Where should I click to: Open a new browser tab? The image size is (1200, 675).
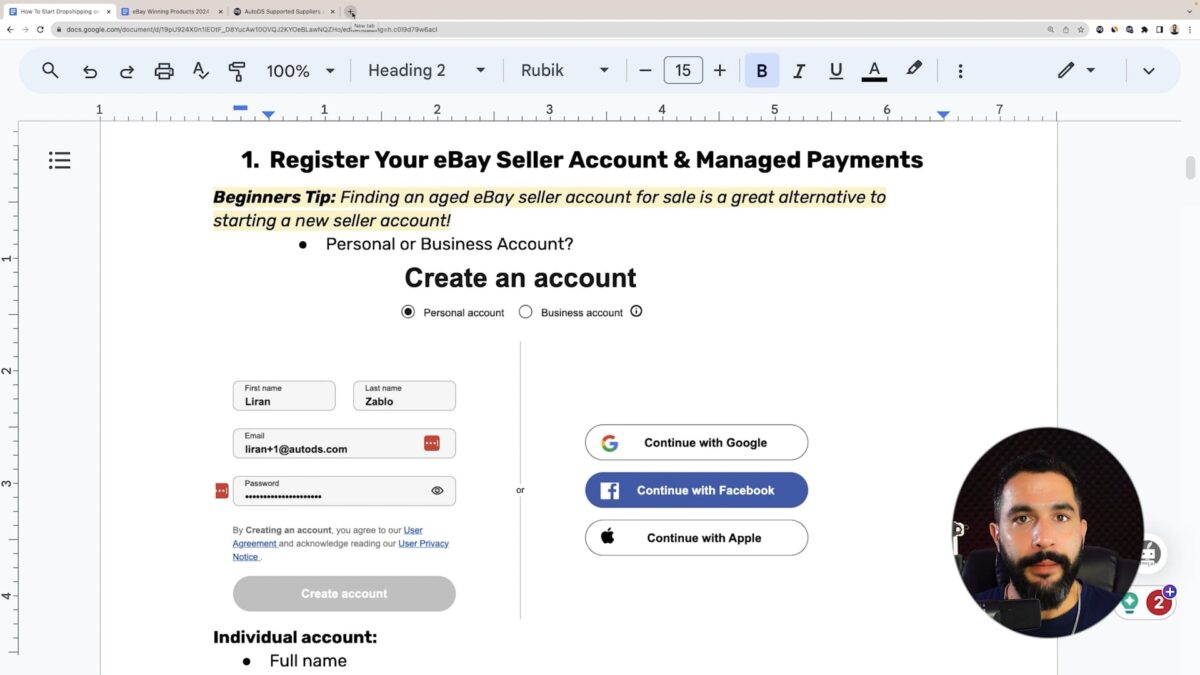coord(350,11)
